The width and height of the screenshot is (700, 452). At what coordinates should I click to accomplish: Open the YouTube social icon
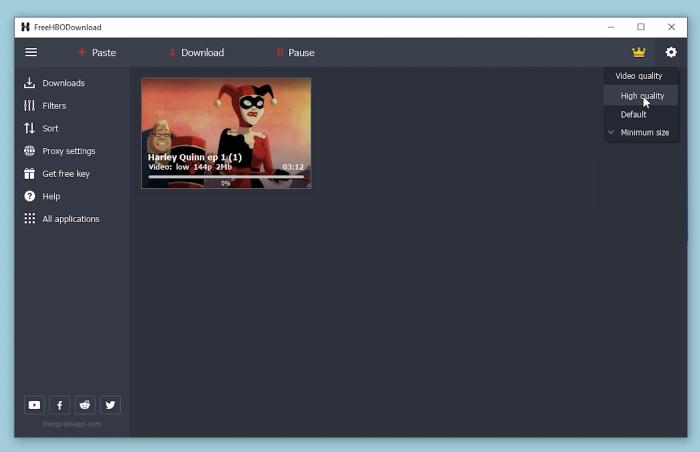[34, 405]
